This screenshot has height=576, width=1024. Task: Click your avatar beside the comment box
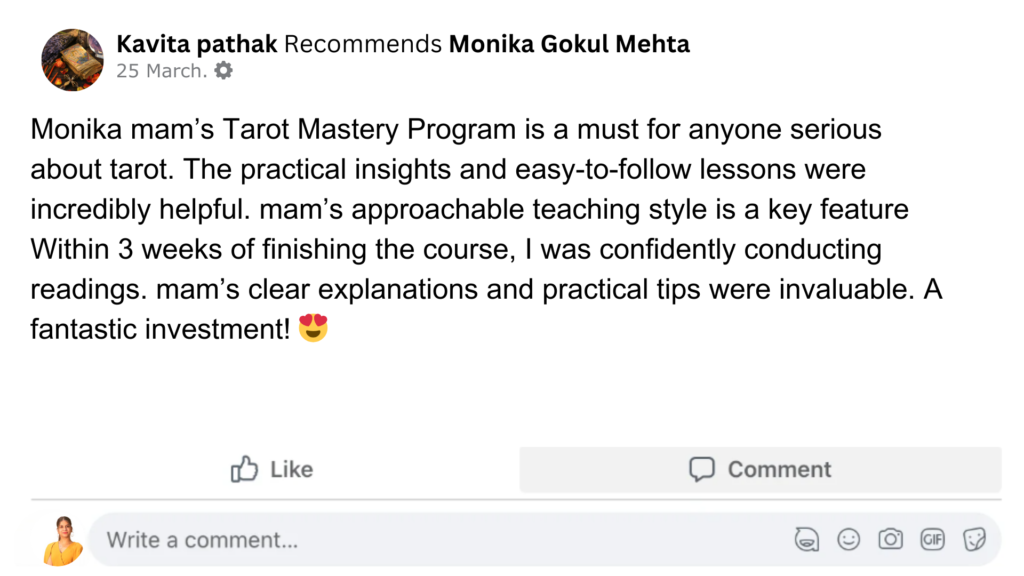pos(62,541)
